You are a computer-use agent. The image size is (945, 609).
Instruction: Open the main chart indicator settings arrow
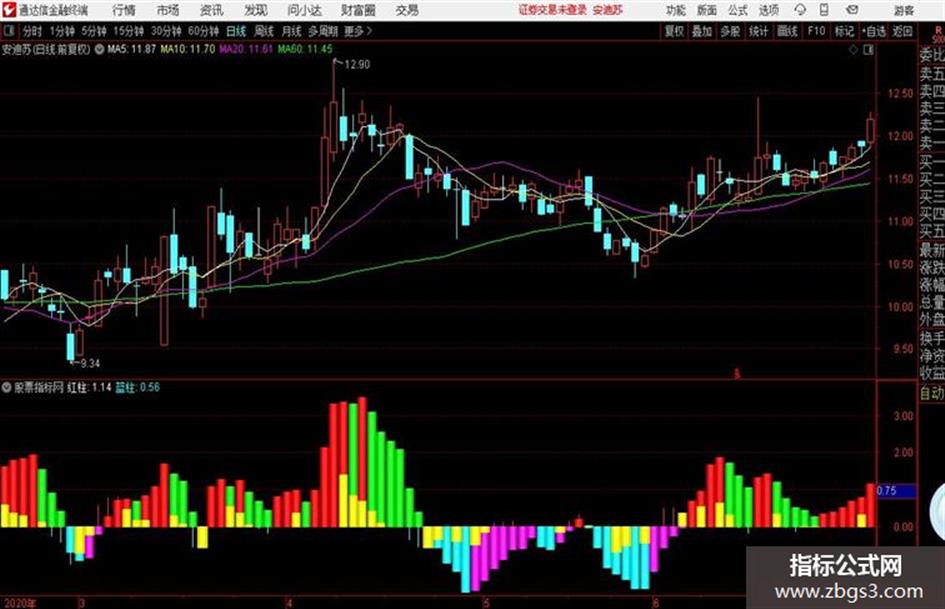(x=99, y=49)
